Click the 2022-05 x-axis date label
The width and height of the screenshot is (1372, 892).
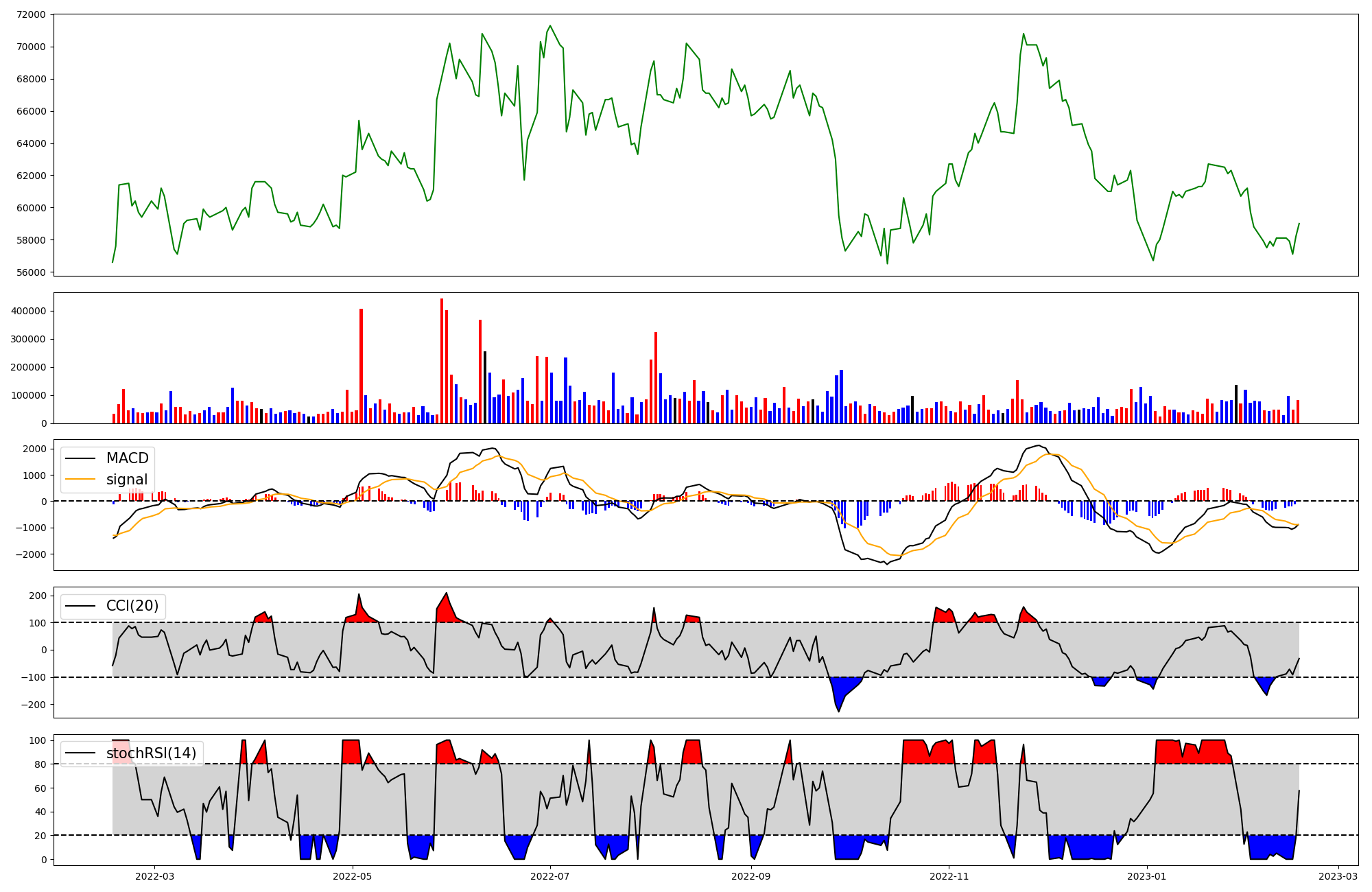tap(353, 876)
